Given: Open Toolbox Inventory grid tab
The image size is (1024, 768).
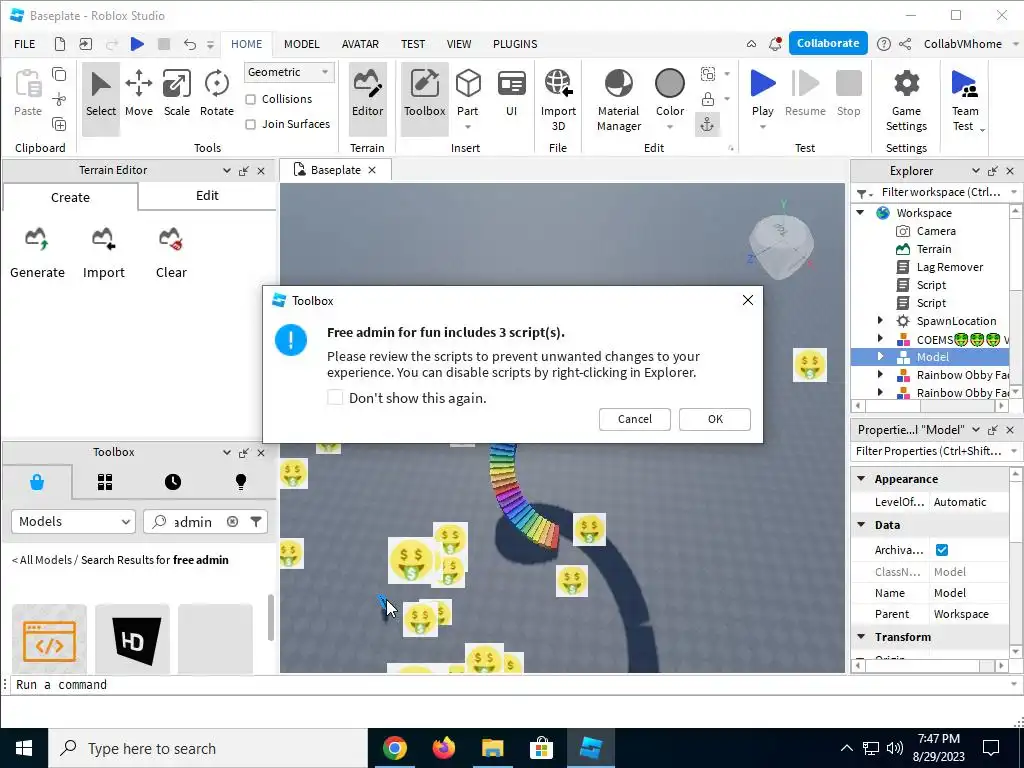Looking at the screenshot, I should 105,482.
